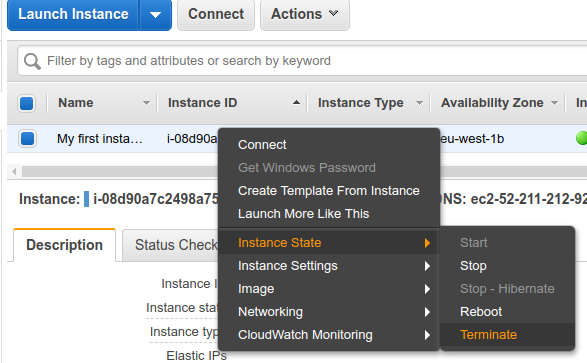The width and height of the screenshot is (587, 363).
Task: Click the Connect button in the toolbar
Action: tap(216, 15)
